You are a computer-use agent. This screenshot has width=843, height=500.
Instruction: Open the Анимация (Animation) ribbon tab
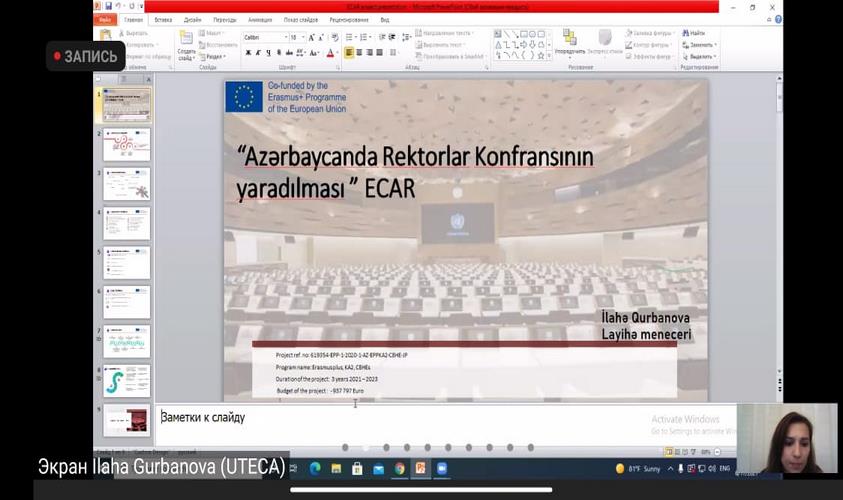click(x=259, y=19)
